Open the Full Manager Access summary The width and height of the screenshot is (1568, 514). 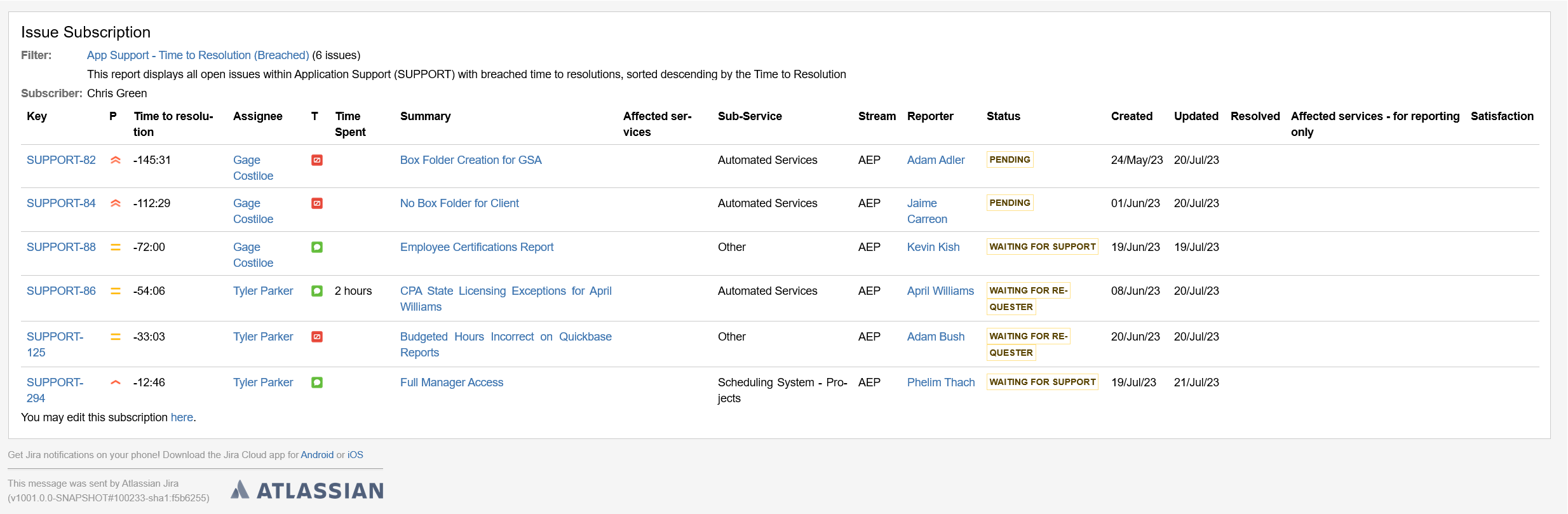tap(452, 382)
